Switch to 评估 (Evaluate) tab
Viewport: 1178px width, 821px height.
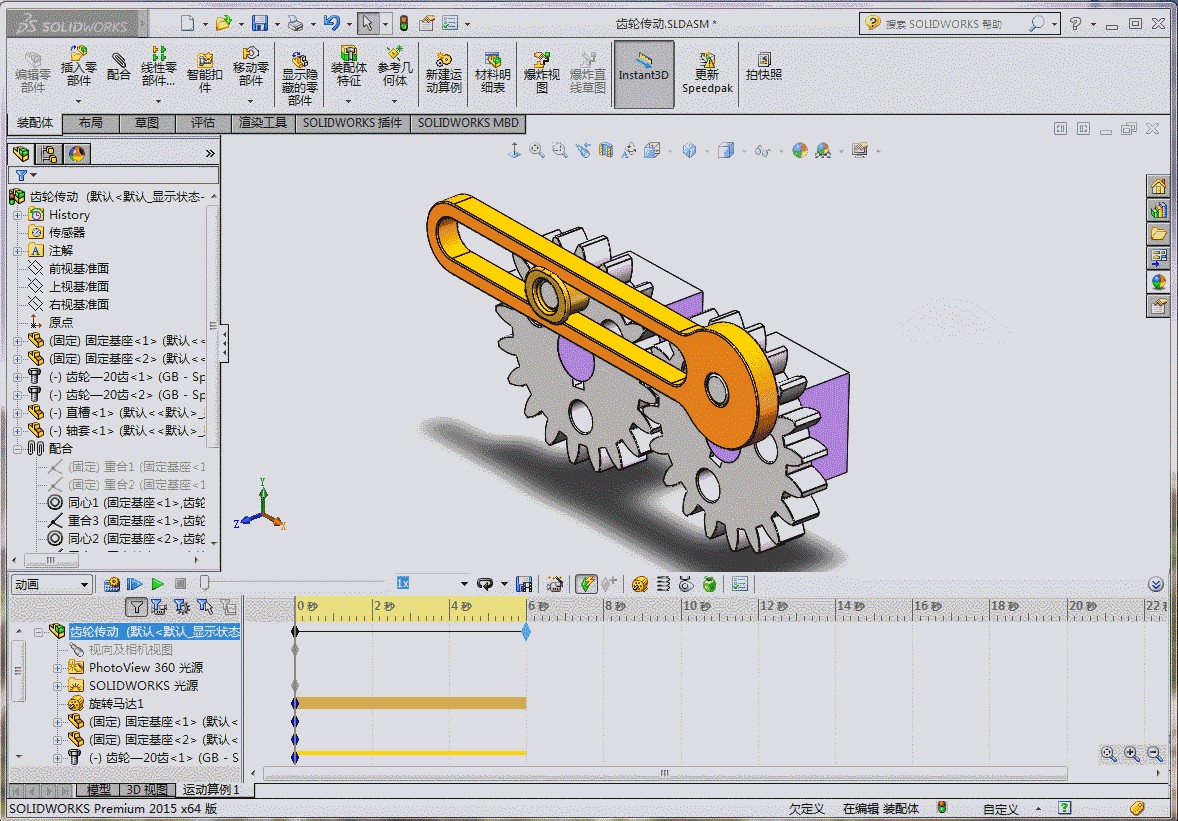tap(203, 122)
